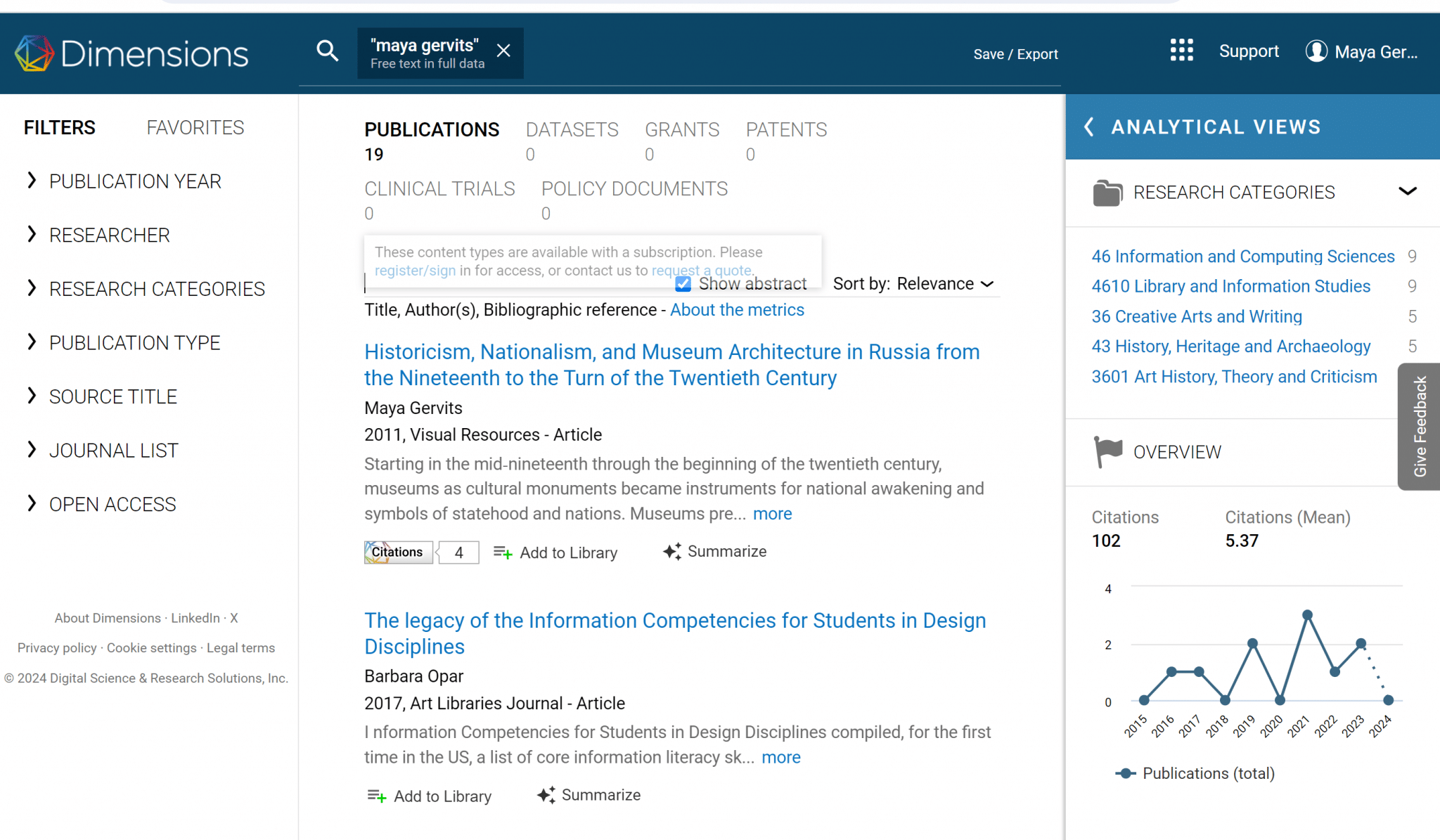This screenshot has height=840, width=1440.
Task: Open the About the metrics link
Action: [737, 310]
